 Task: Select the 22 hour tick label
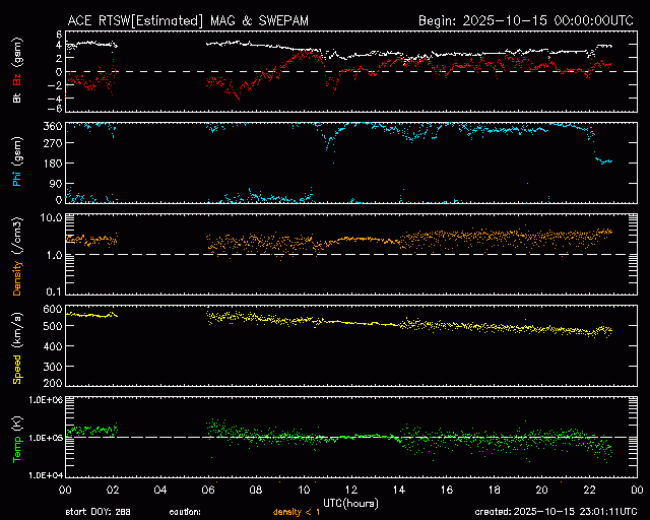589,490
